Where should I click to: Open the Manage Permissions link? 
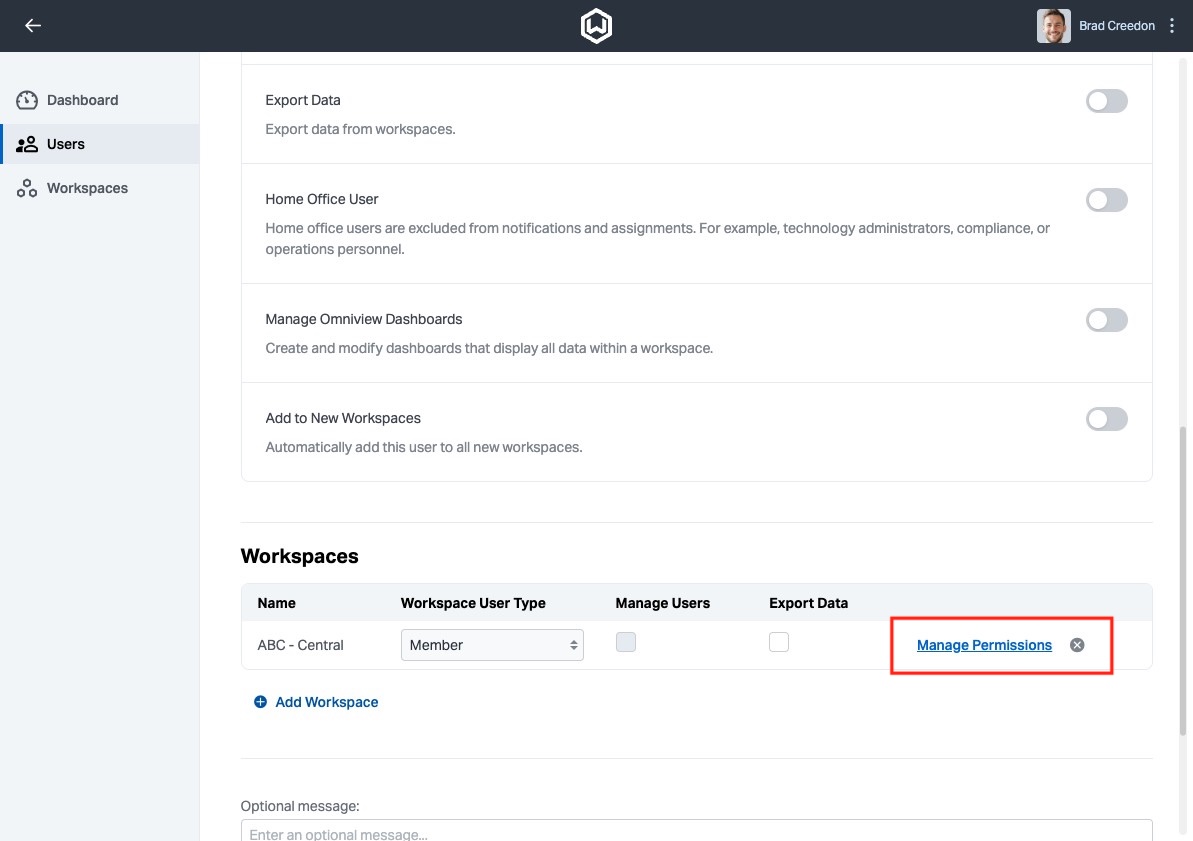tap(984, 645)
